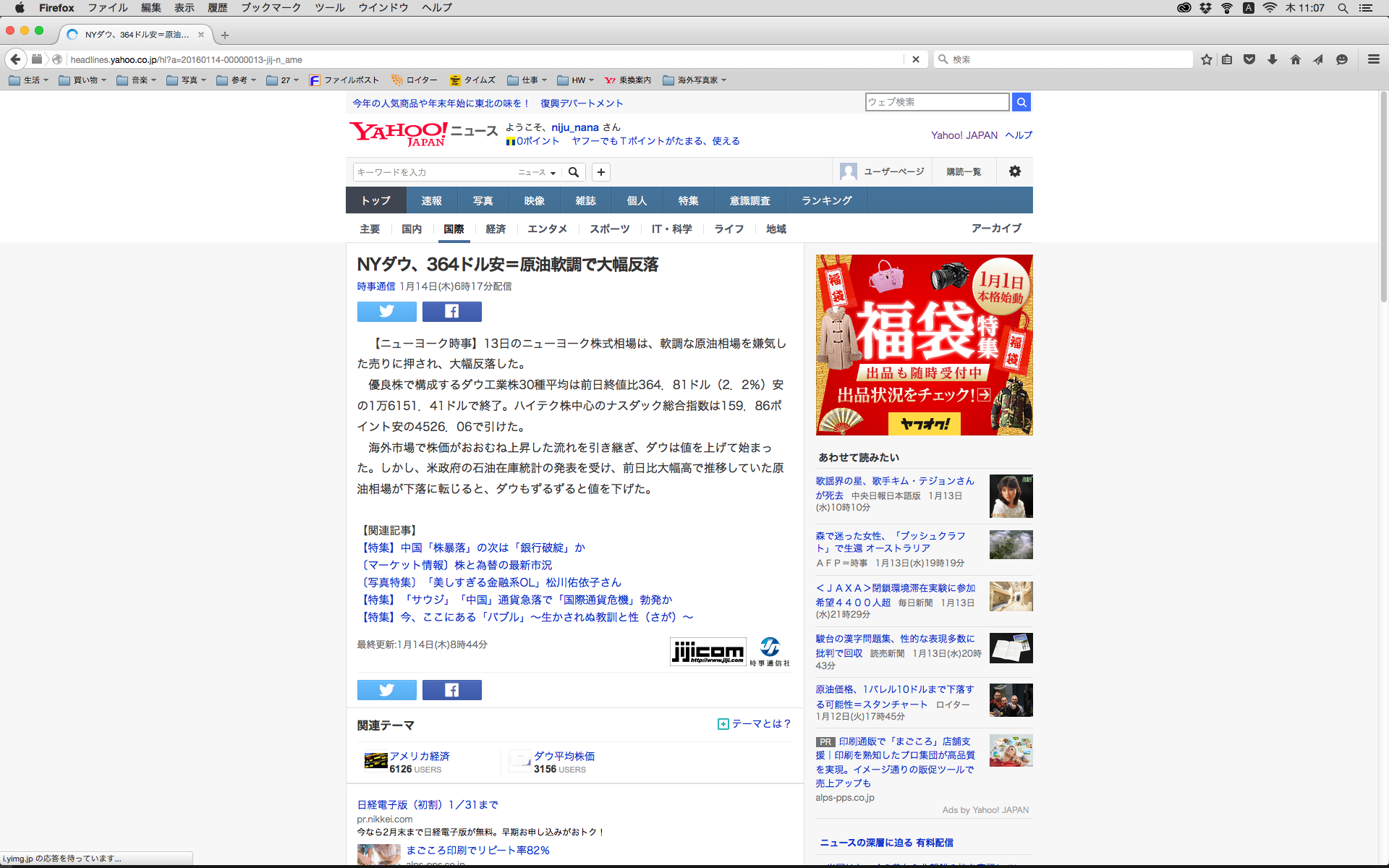This screenshot has width=1389, height=868.
Task: Expand the ニュース search category dropdown
Action: point(536,172)
